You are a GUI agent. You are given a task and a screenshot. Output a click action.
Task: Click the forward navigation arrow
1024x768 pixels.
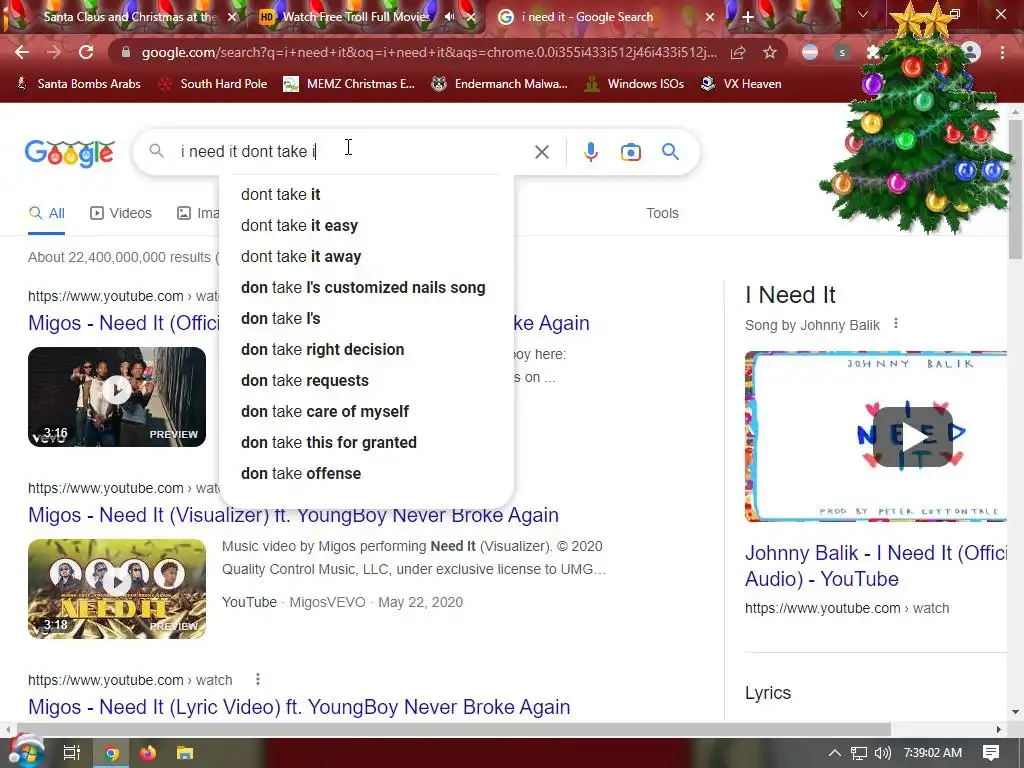pyautogui.click(x=54, y=52)
